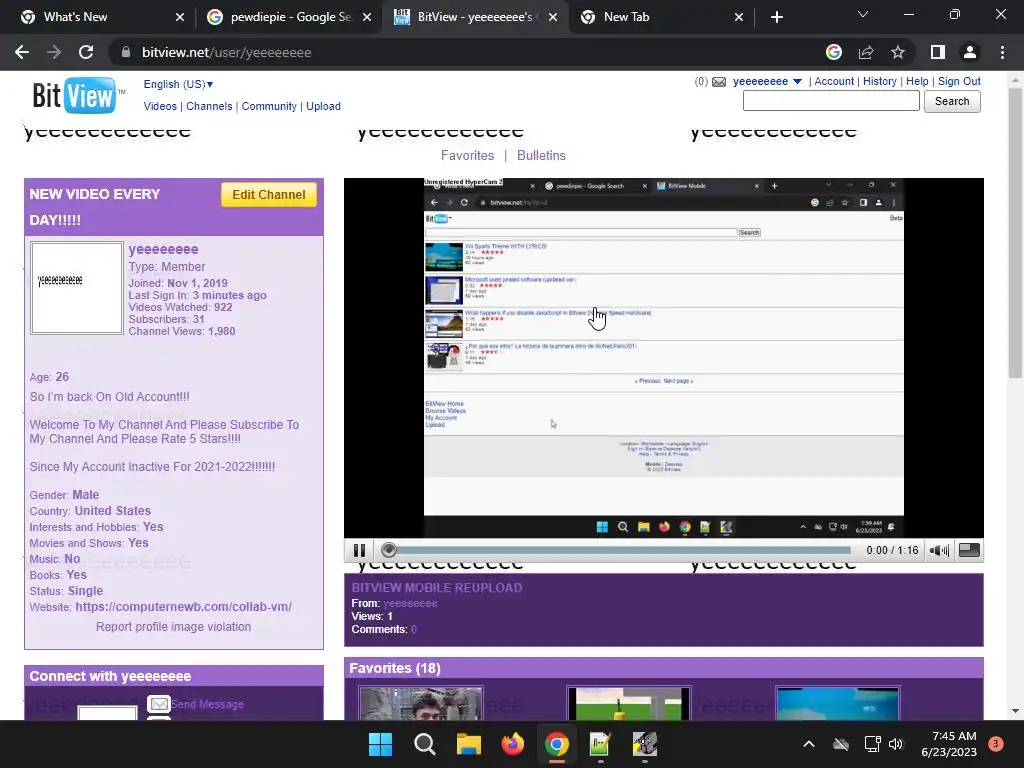
Task: Open the Notepad++ taskbar icon
Action: [600, 744]
